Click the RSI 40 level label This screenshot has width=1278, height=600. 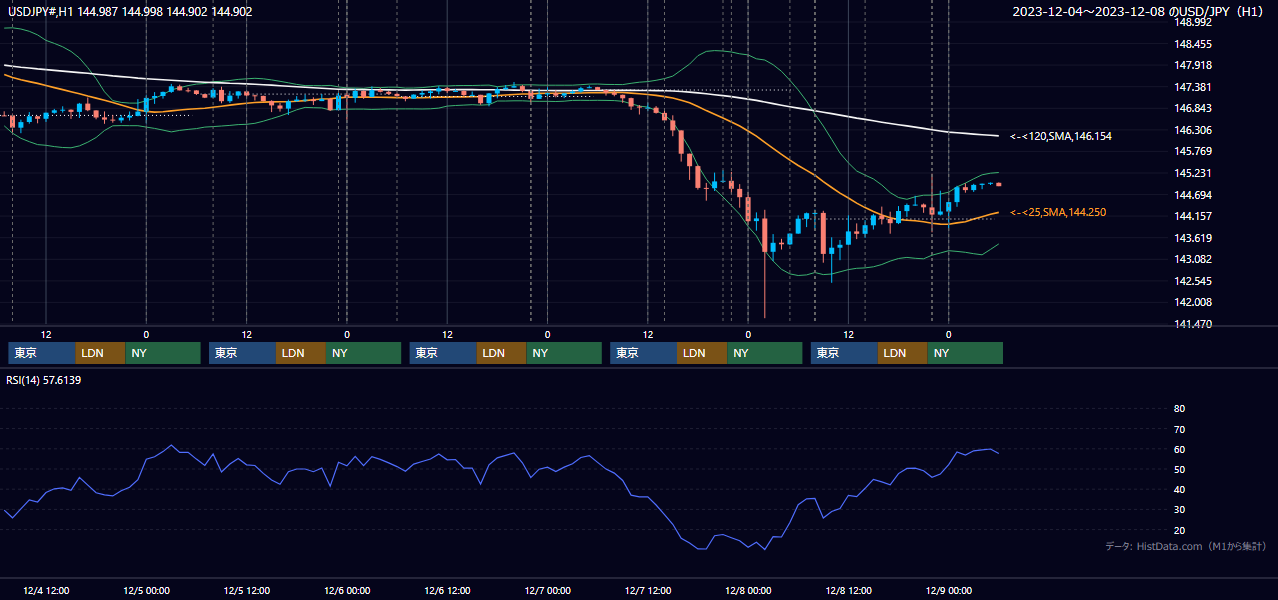click(1179, 490)
